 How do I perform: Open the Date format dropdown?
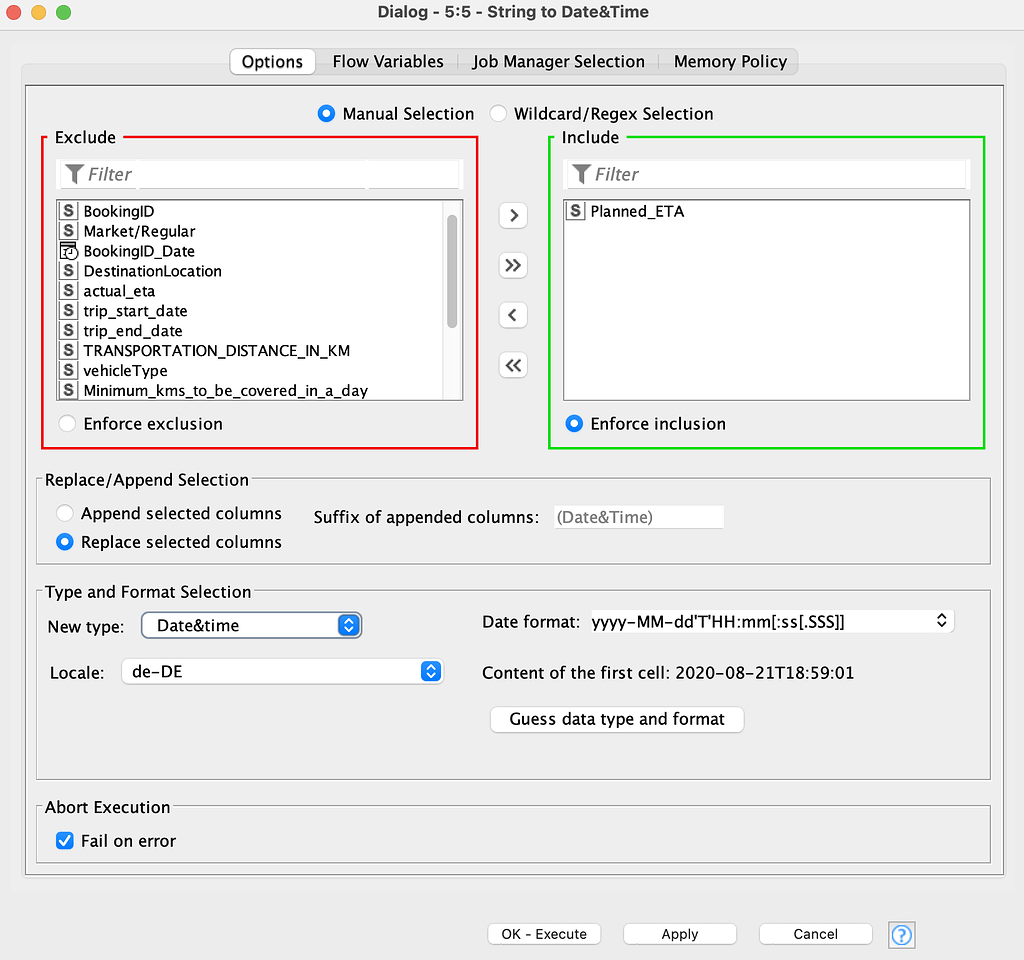point(940,620)
